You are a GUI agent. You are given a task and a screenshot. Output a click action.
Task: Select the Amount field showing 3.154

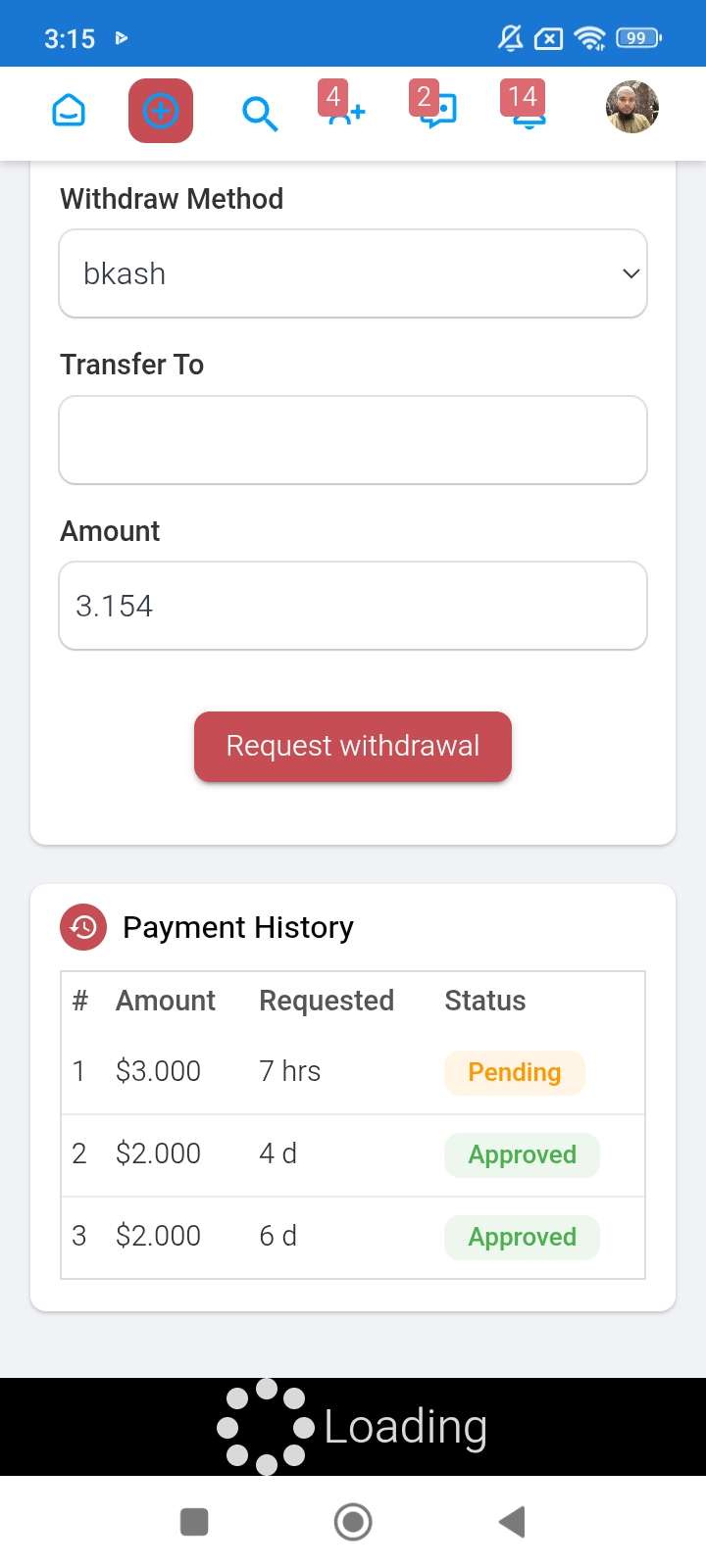(353, 606)
